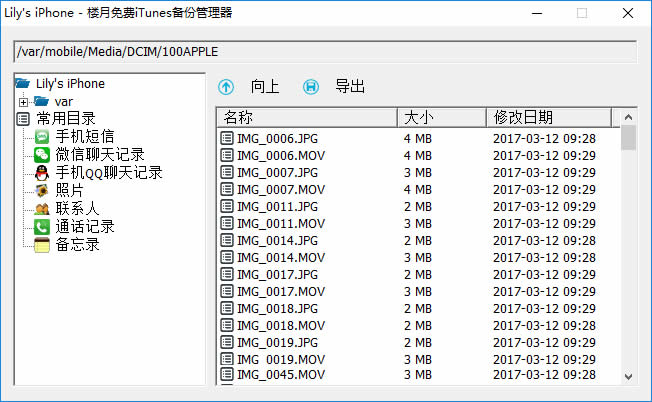Click file icon of IMG_0018.MOV
The width and height of the screenshot is (652, 402).
[227, 326]
